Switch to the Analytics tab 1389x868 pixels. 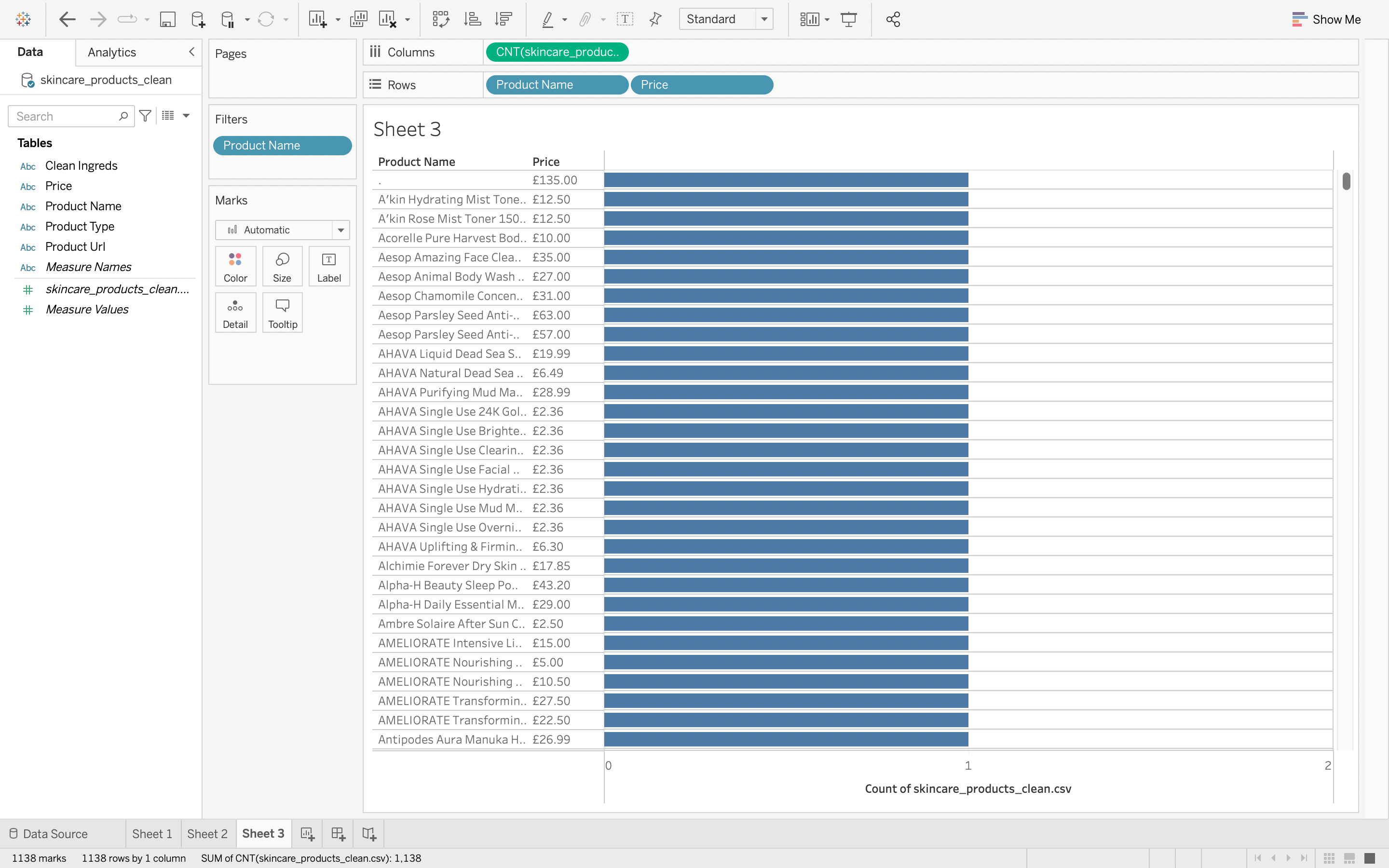112,52
